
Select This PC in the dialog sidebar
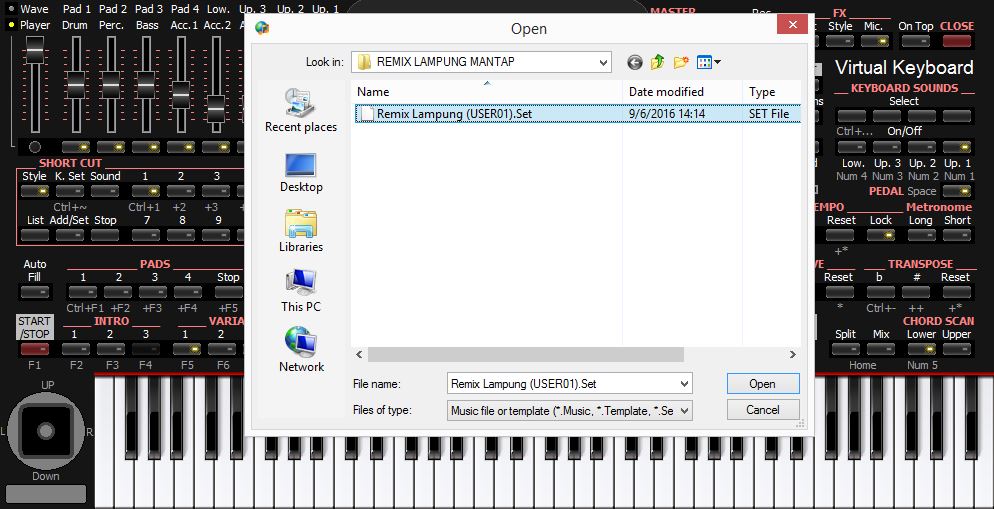point(301,291)
